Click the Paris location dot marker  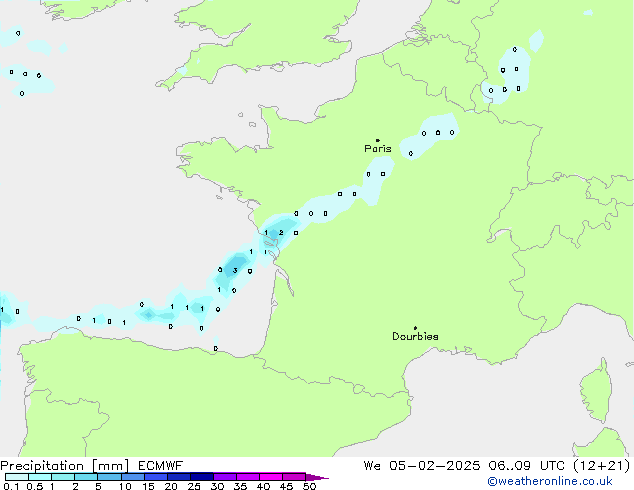pos(378,140)
